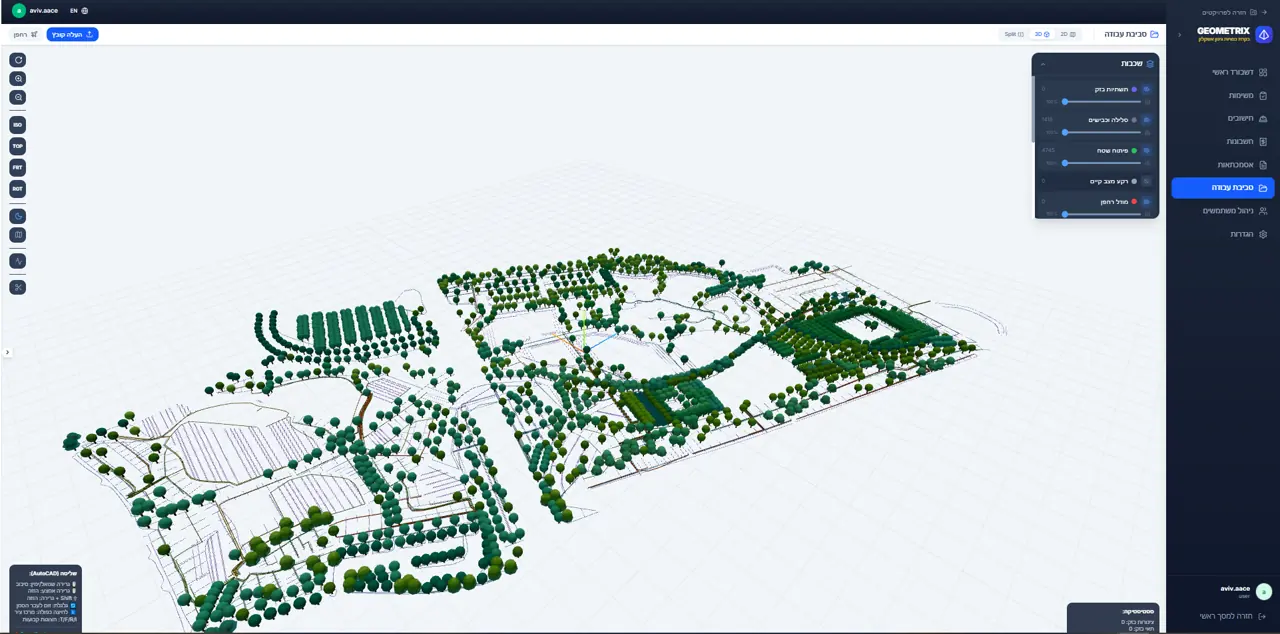Viewport: 1280px width, 634px height.
Task: Zoom in with the magnifier plus icon
Action: (x=18, y=79)
